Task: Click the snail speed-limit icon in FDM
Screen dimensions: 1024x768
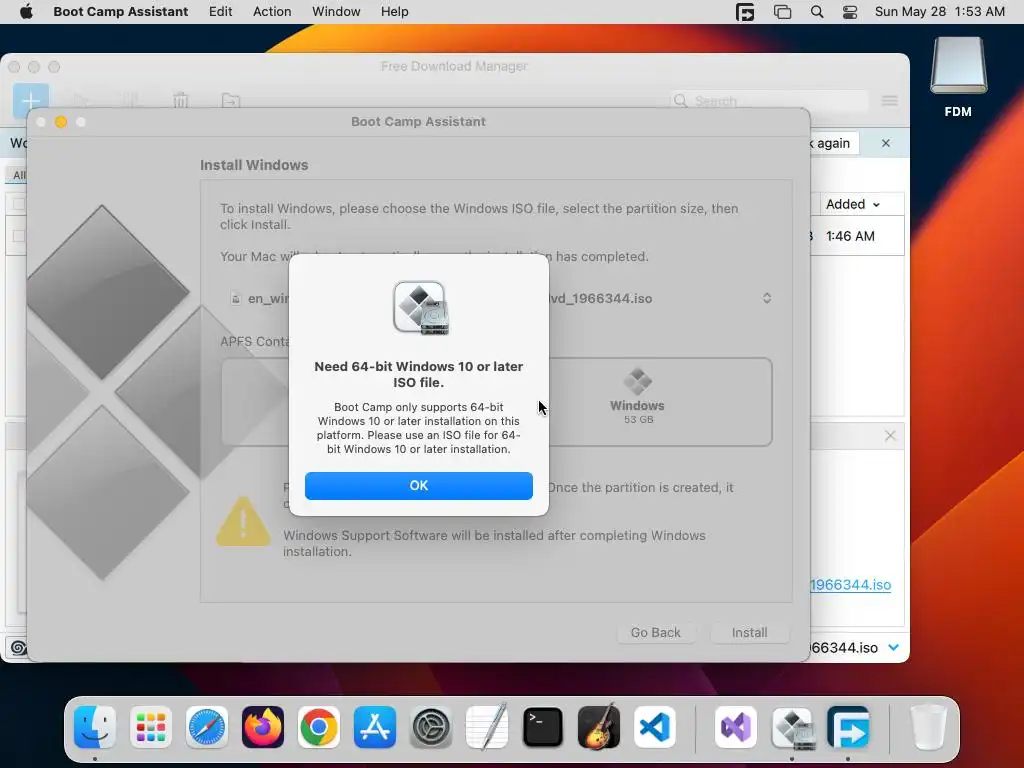Action: coord(18,647)
